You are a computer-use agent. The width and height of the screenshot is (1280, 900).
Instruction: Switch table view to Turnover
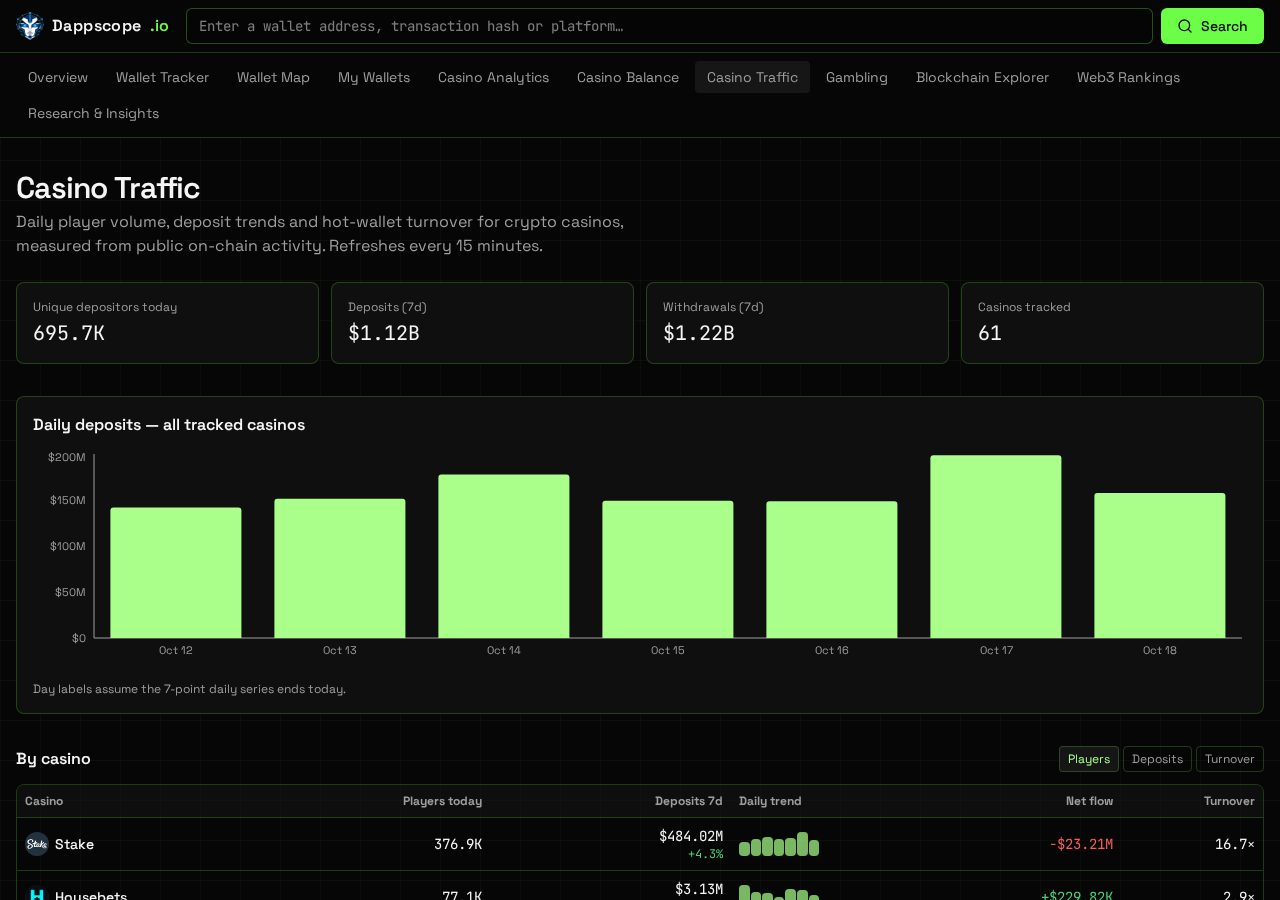tap(1230, 759)
